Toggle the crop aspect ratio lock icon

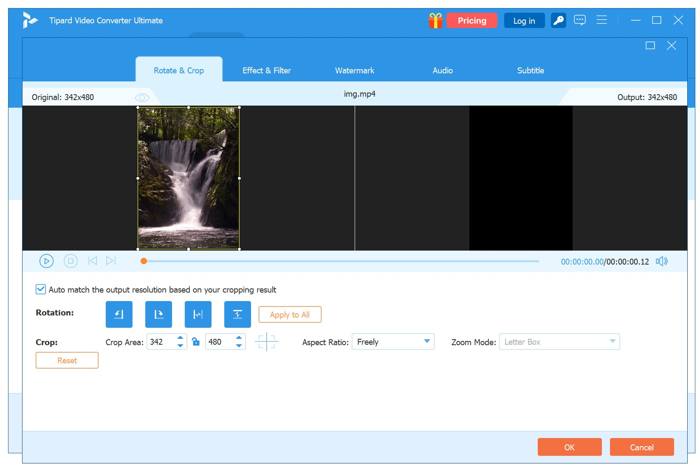pyautogui.click(x=196, y=342)
